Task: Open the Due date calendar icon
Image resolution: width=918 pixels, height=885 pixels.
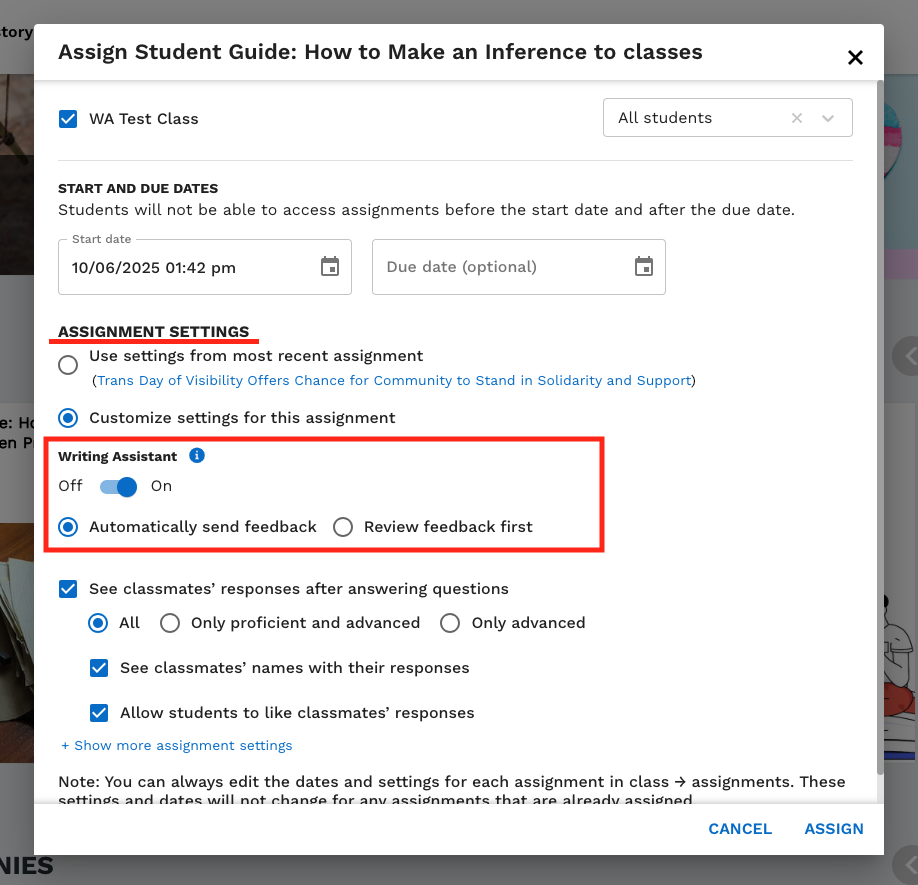Action: (x=644, y=267)
